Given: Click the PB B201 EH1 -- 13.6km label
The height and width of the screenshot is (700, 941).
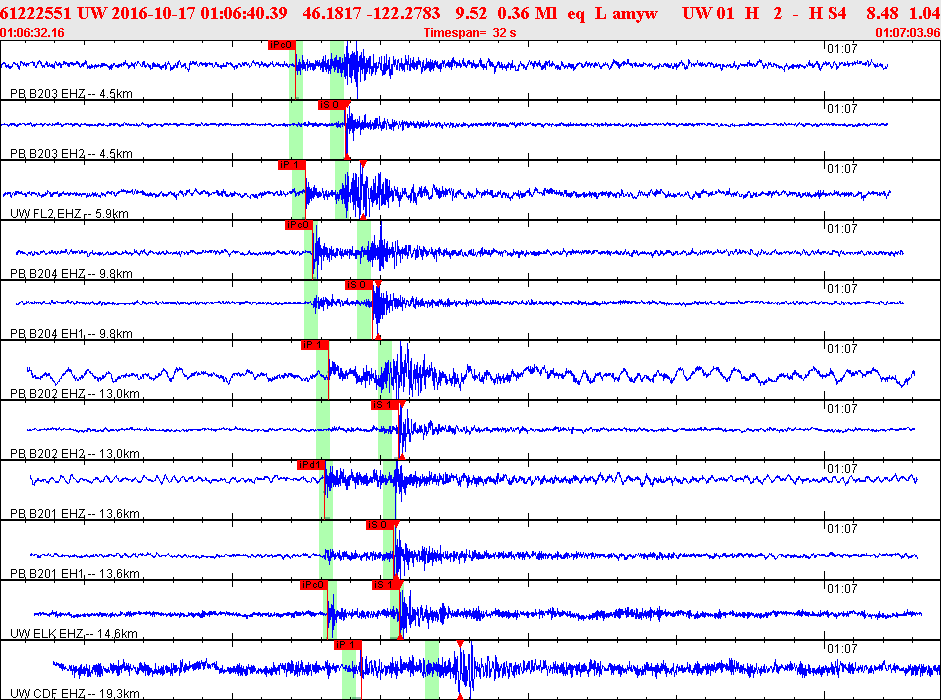Looking at the screenshot, I should [75, 574].
